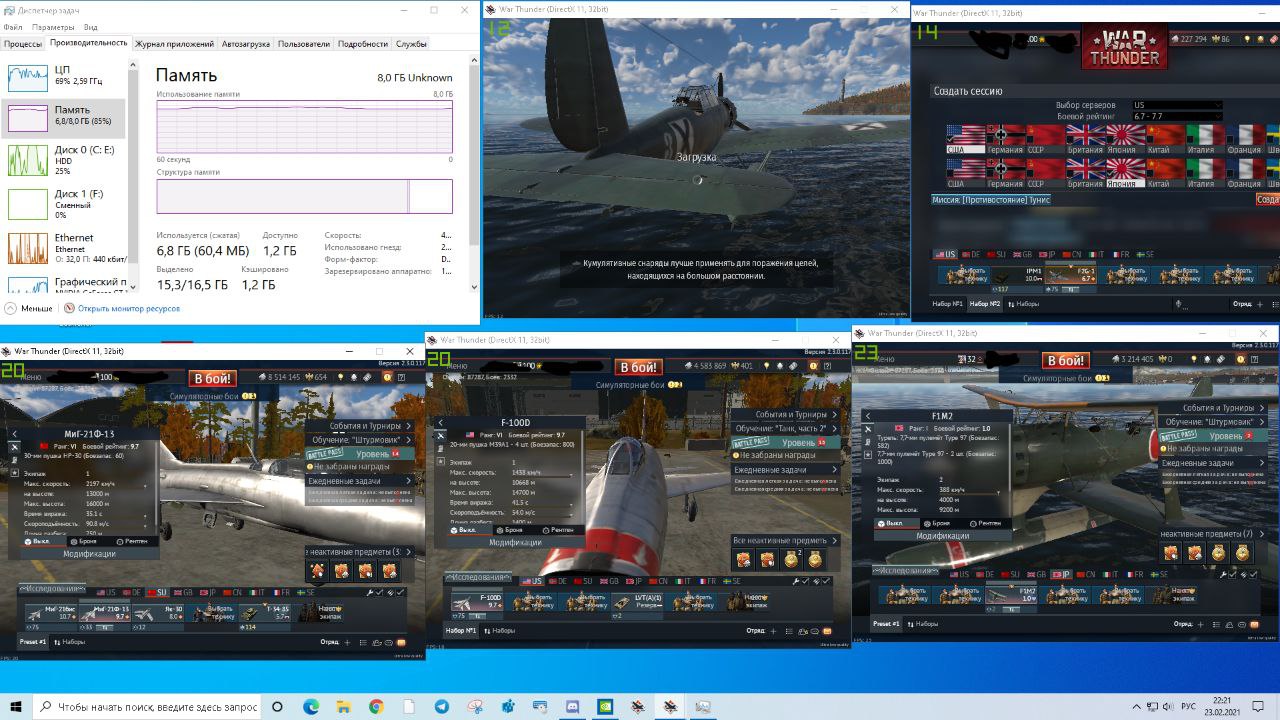Toggle Броня view in МиГ-21Ф-13 window
This screenshot has width=1280, height=720.
[83, 541]
